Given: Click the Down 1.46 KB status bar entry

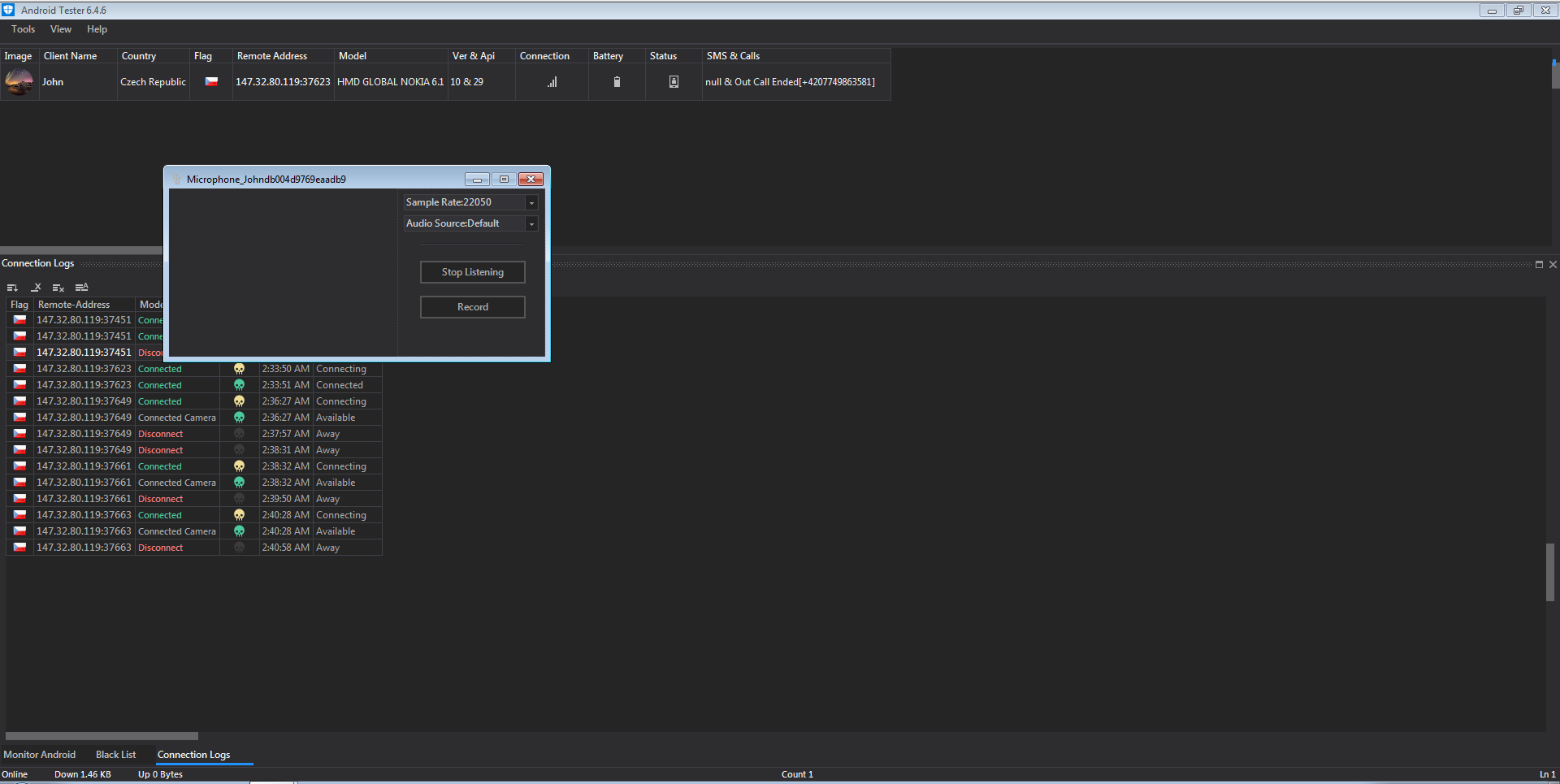Looking at the screenshot, I should (83, 774).
